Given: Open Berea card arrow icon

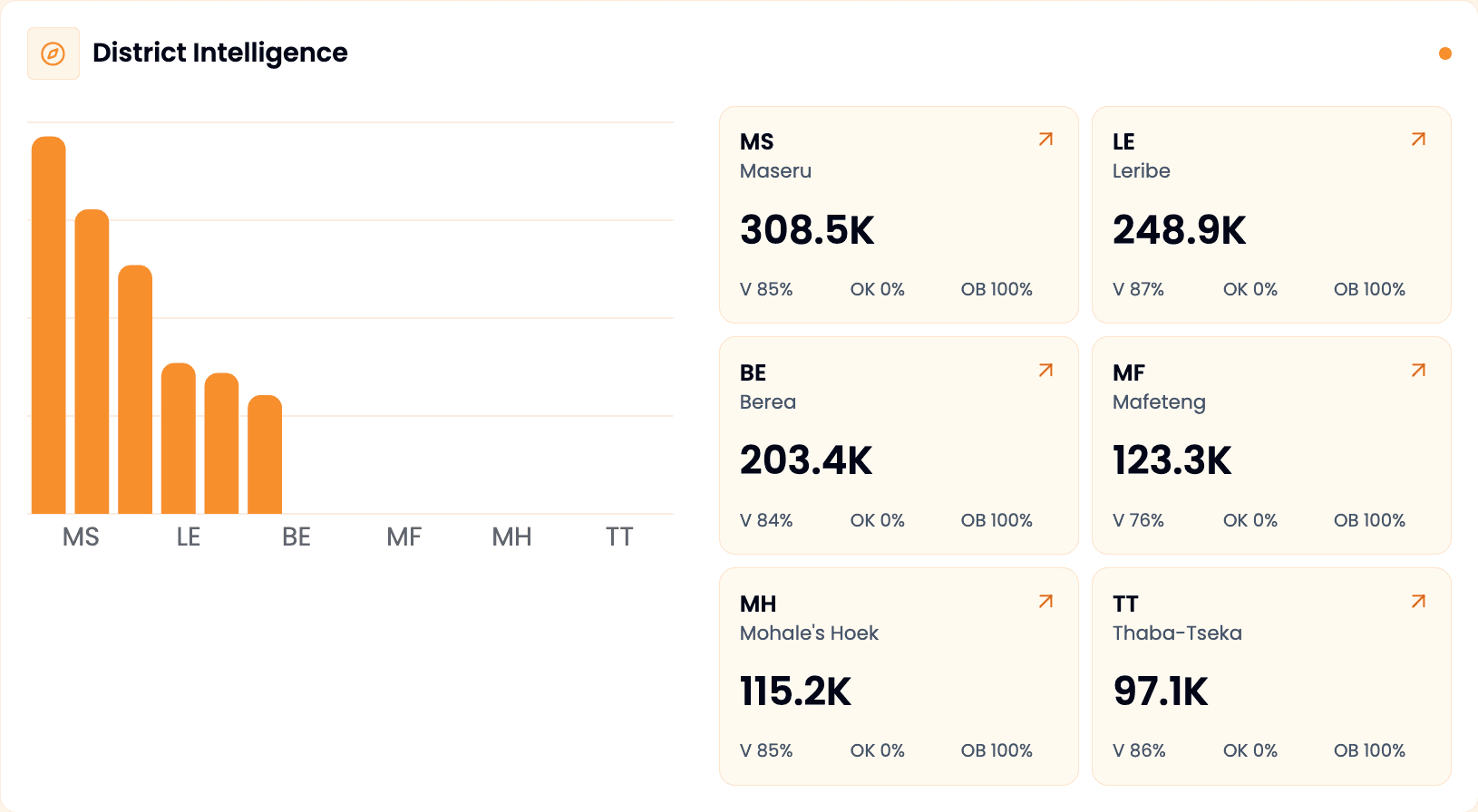Looking at the screenshot, I should [x=1045, y=371].
